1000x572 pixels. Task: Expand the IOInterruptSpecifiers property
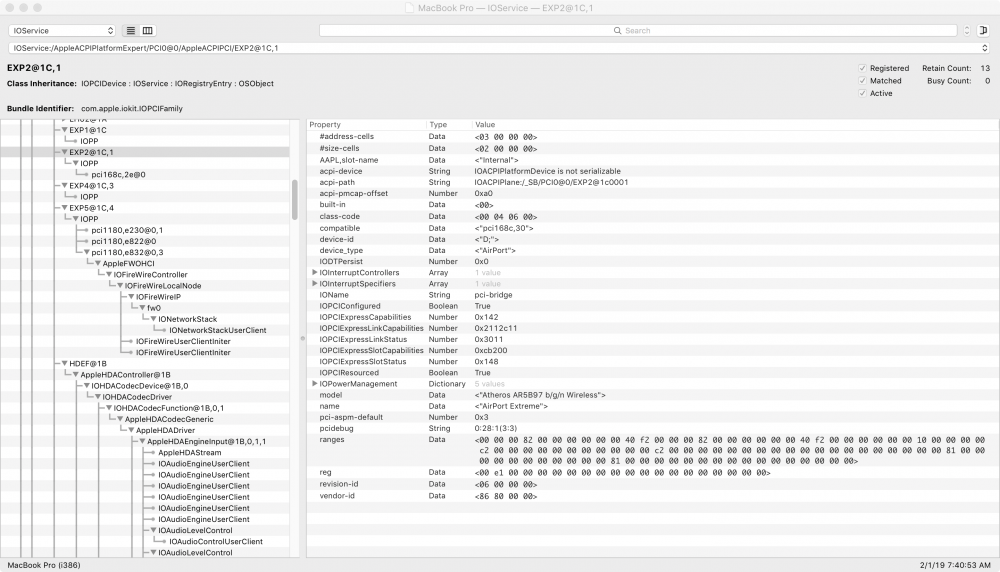click(314, 284)
